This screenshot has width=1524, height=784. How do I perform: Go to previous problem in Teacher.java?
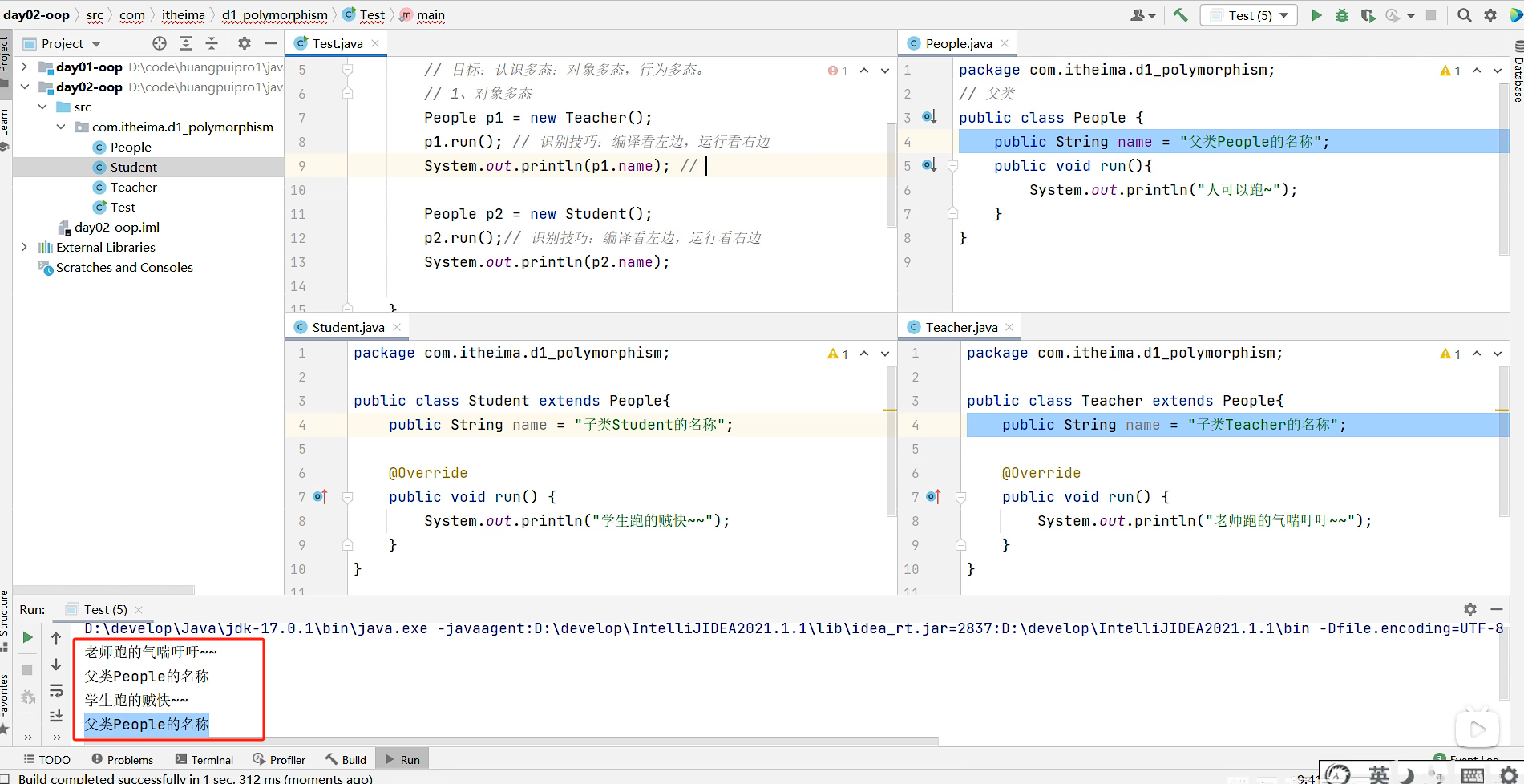click(1477, 354)
